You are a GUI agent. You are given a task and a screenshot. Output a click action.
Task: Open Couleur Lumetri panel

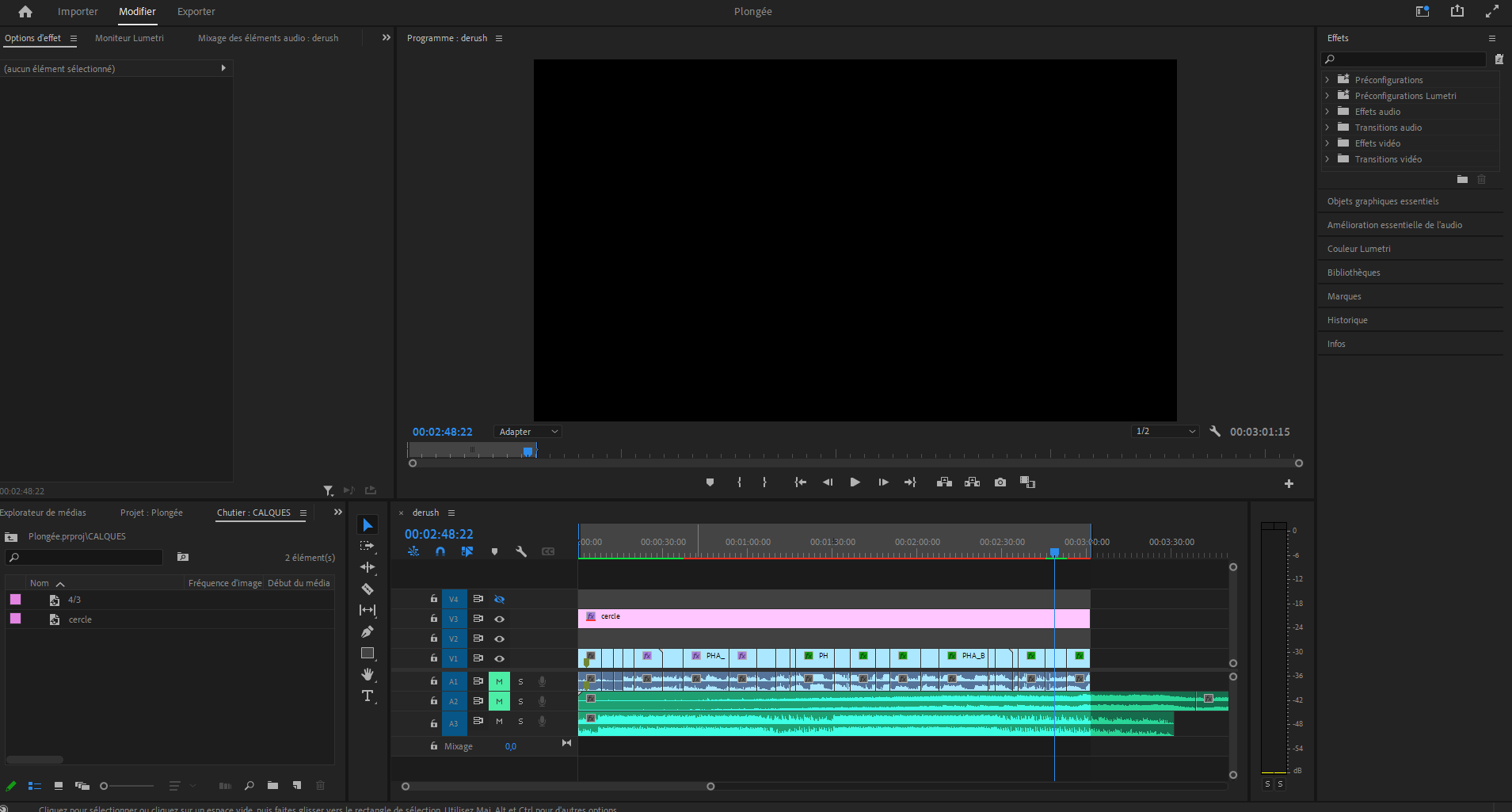pyautogui.click(x=1359, y=249)
